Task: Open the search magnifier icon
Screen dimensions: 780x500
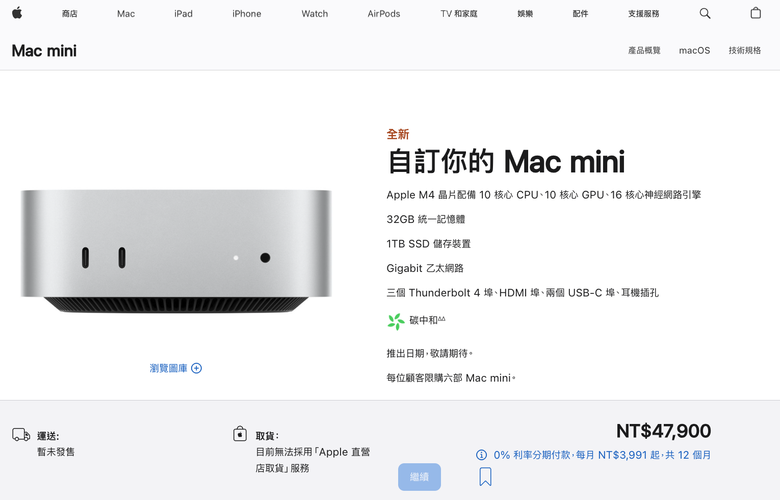Action: (705, 13)
